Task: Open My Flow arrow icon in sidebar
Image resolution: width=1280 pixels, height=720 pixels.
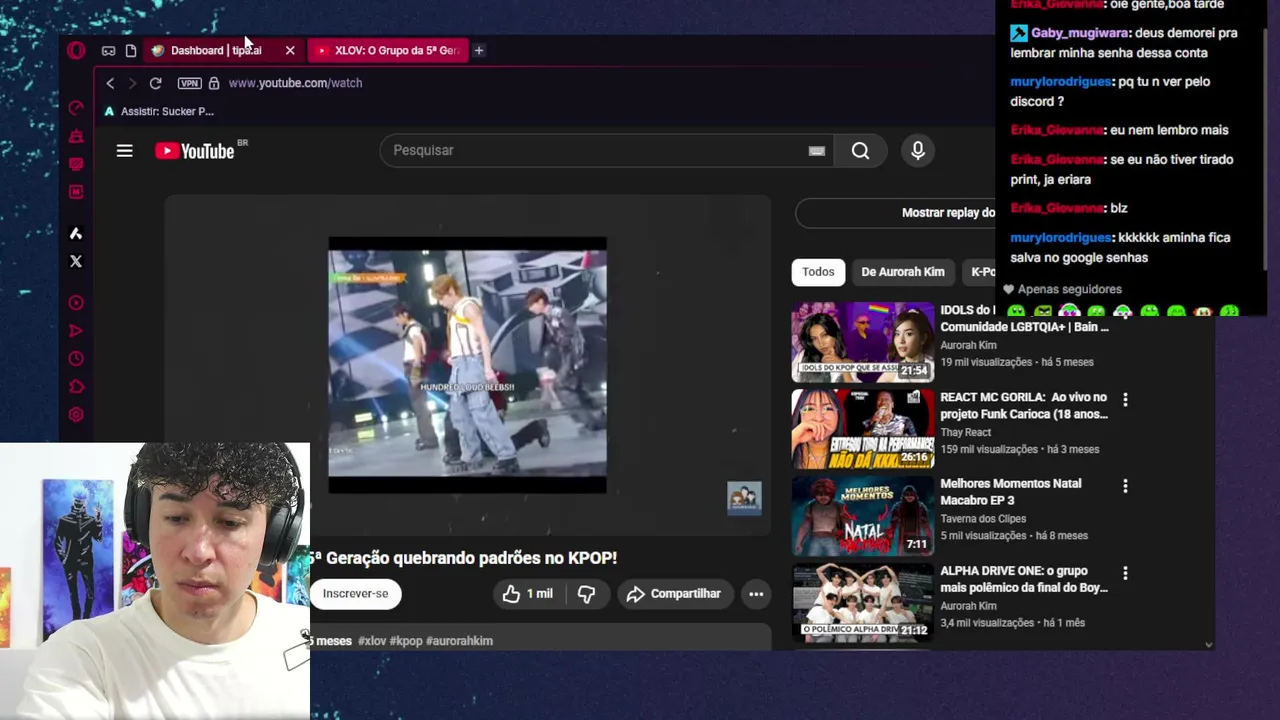Action: coord(76,331)
